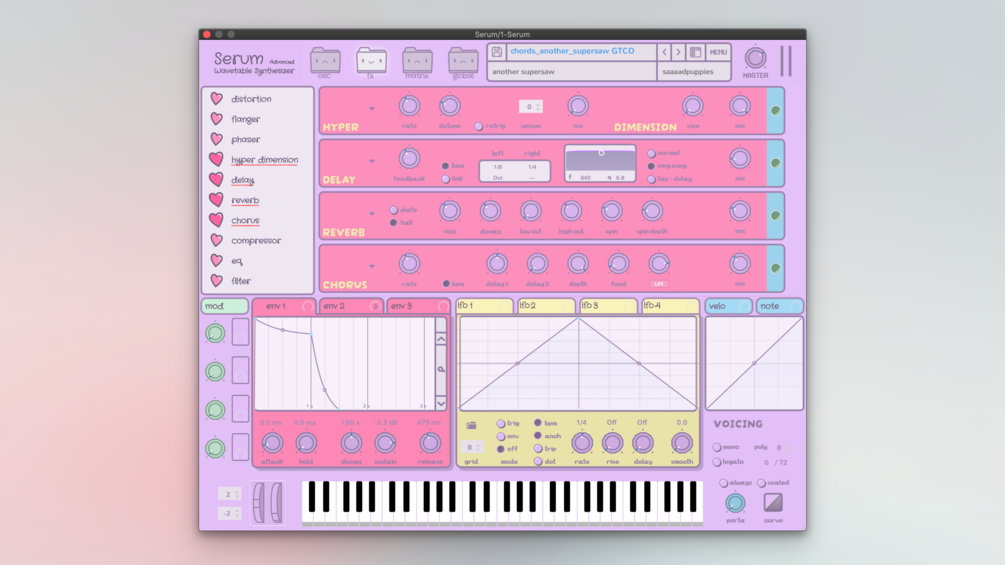Click the MASTER volume knob

tap(755, 58)
